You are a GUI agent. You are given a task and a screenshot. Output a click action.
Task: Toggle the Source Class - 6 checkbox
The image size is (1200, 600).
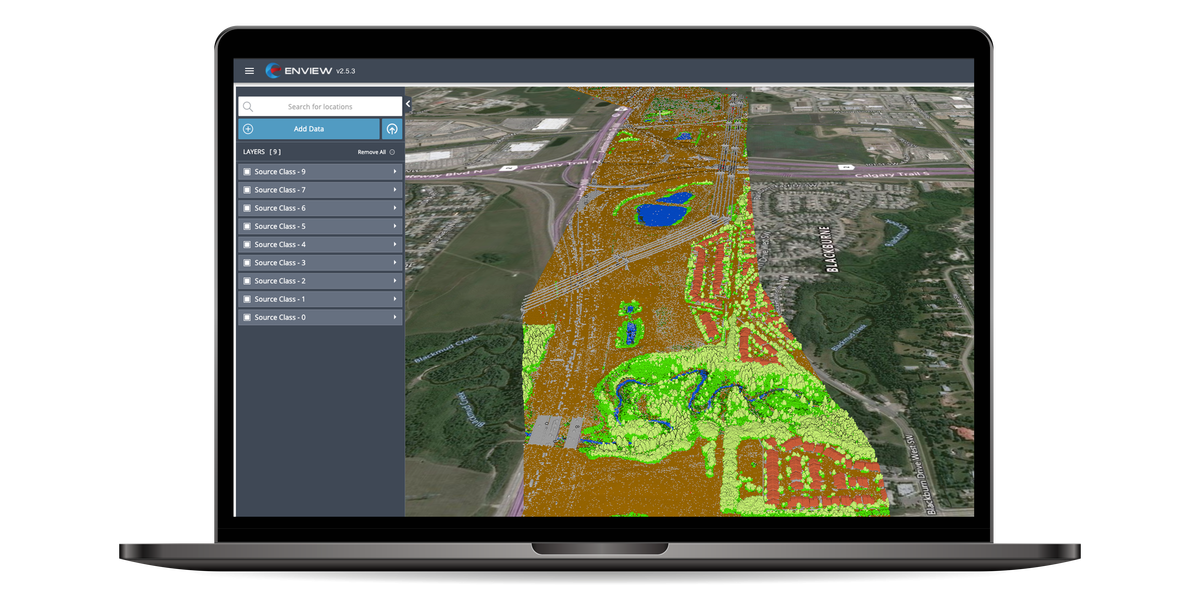(x=247, y=208)
